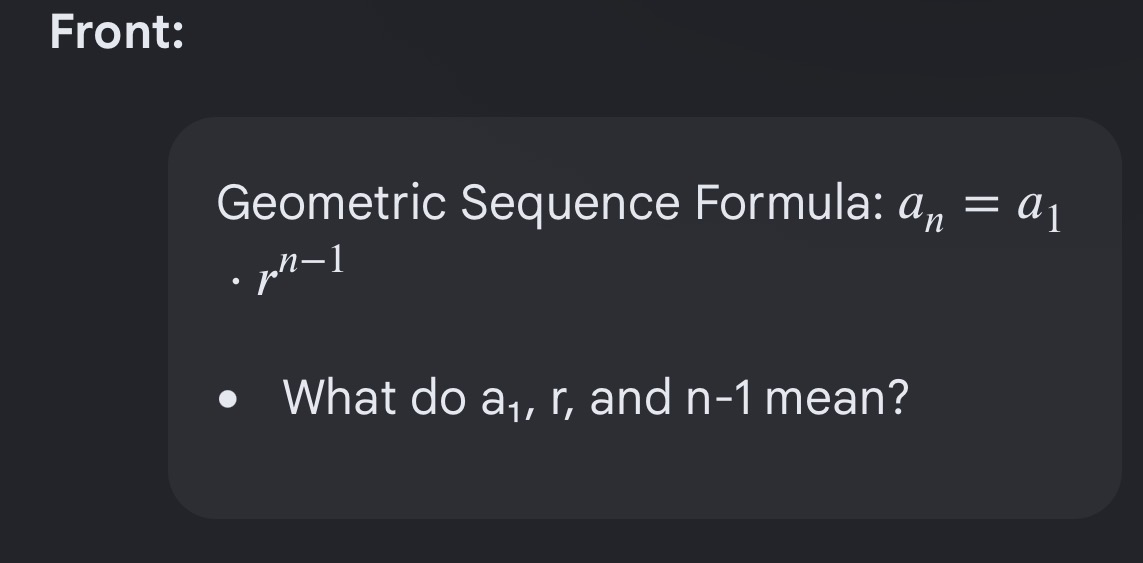
Task: Click the word "Sequence" in the card
Action: tap(570, 203)
